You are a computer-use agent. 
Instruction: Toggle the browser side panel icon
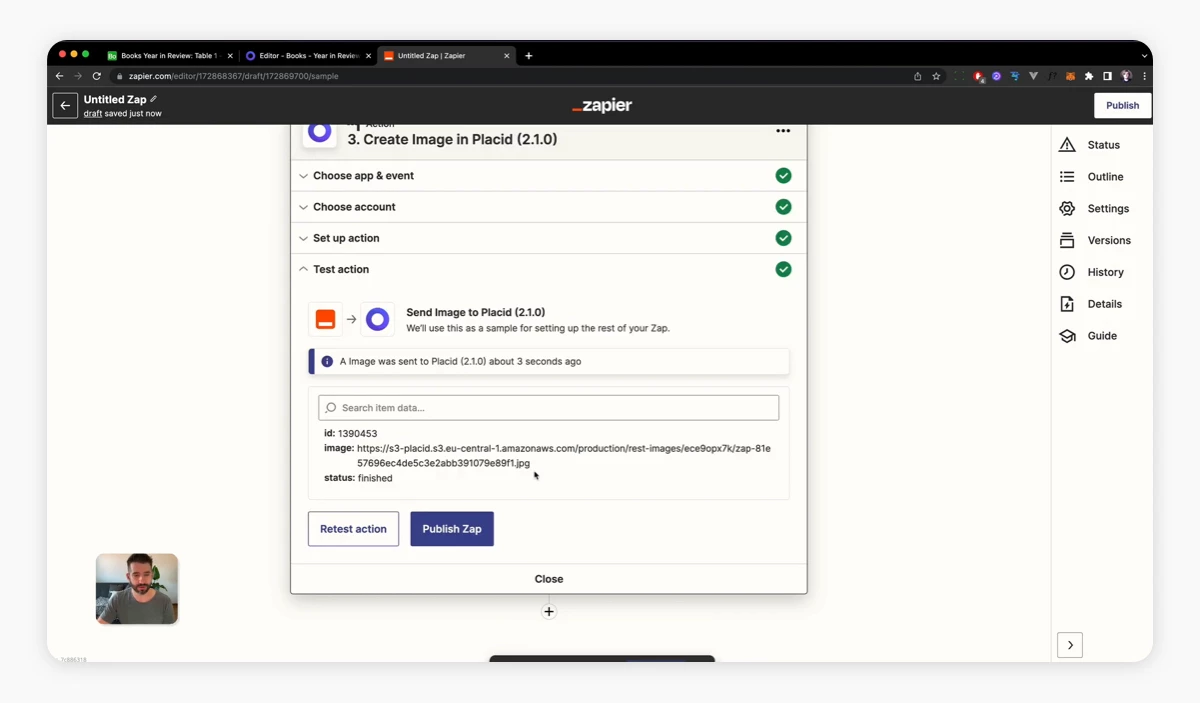click(1107, 76)
